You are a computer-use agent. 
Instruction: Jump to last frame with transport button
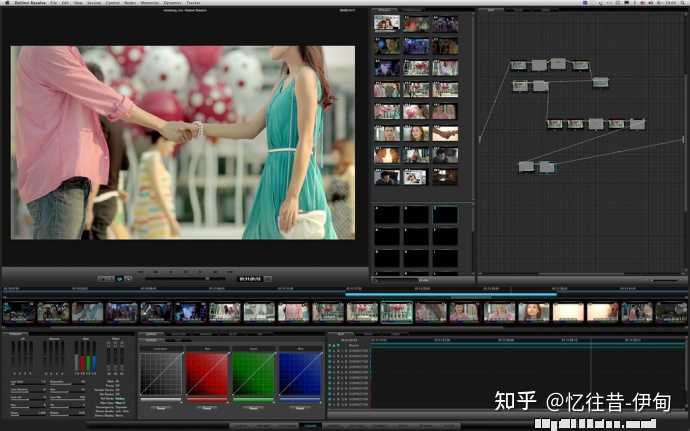(230, 272)
